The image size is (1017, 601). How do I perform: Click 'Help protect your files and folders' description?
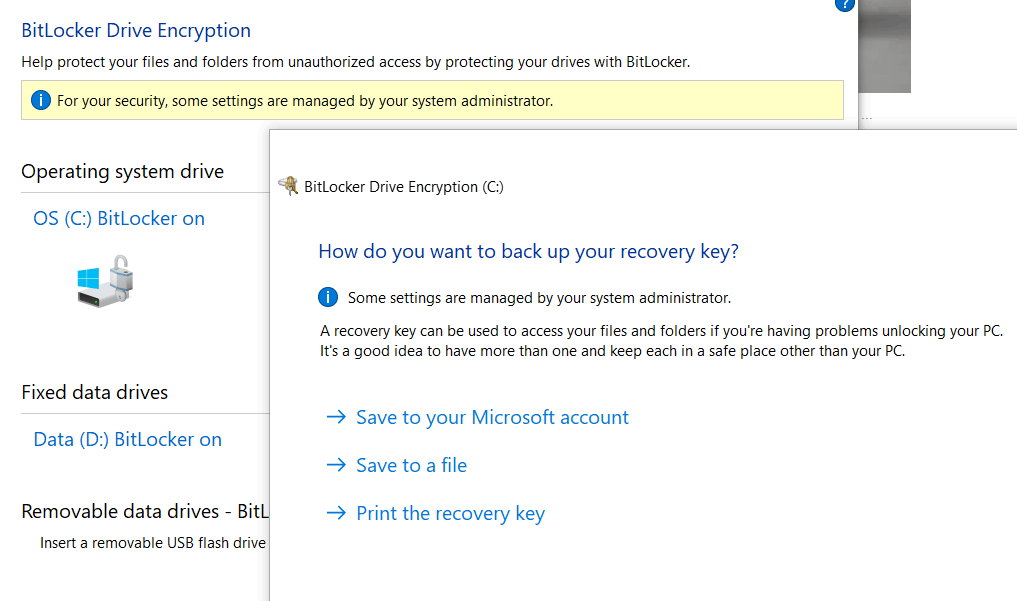click(x=355, y=62)
